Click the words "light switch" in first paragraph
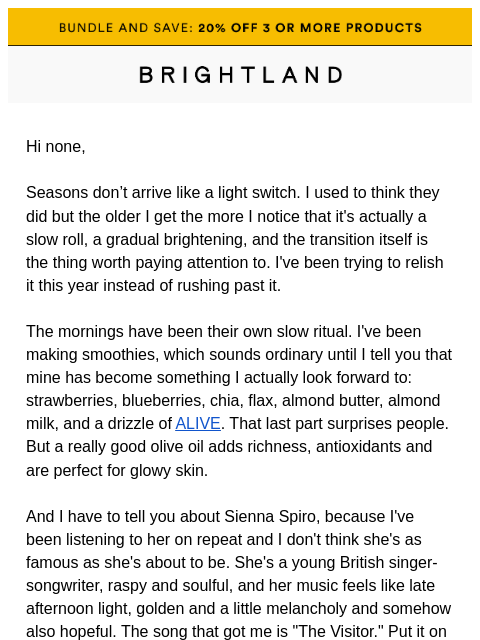480x640 pixels. pos(259,193)
